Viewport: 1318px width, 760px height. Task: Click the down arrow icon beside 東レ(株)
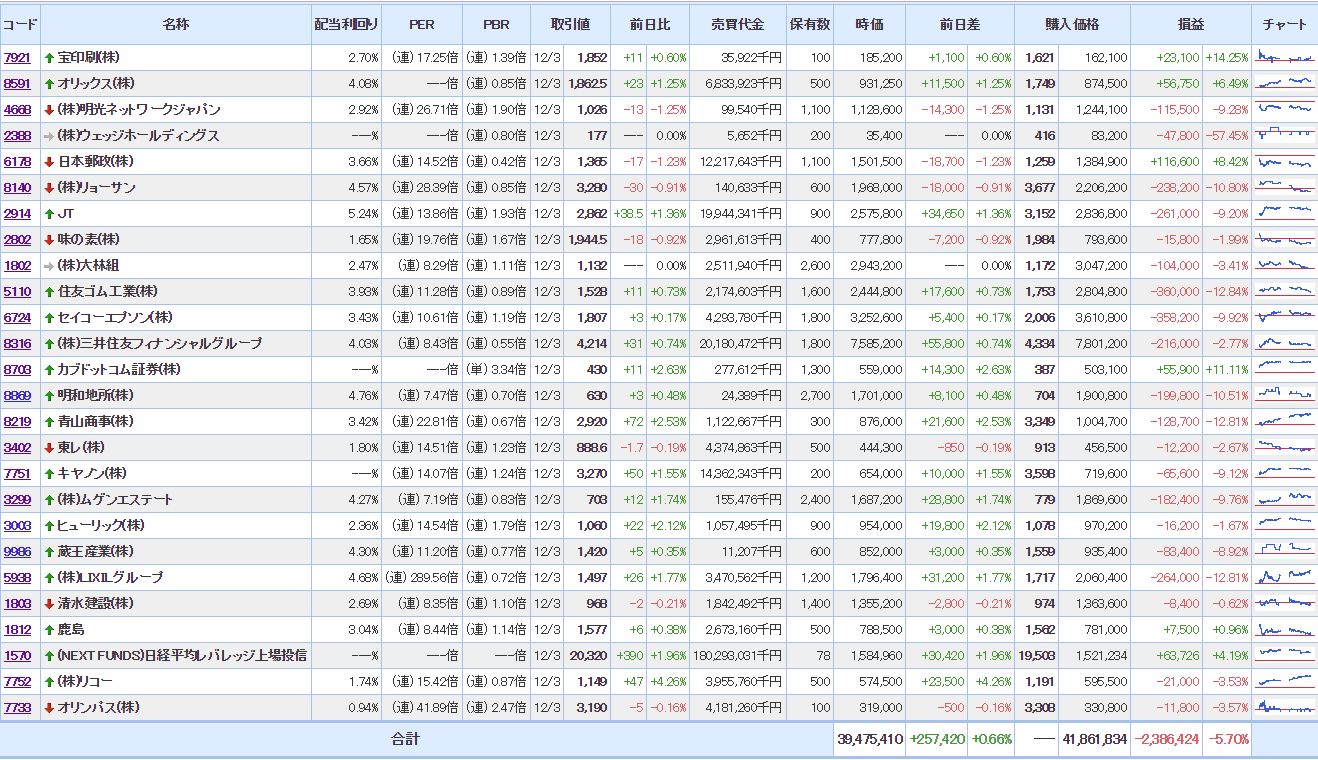[49, 447]
